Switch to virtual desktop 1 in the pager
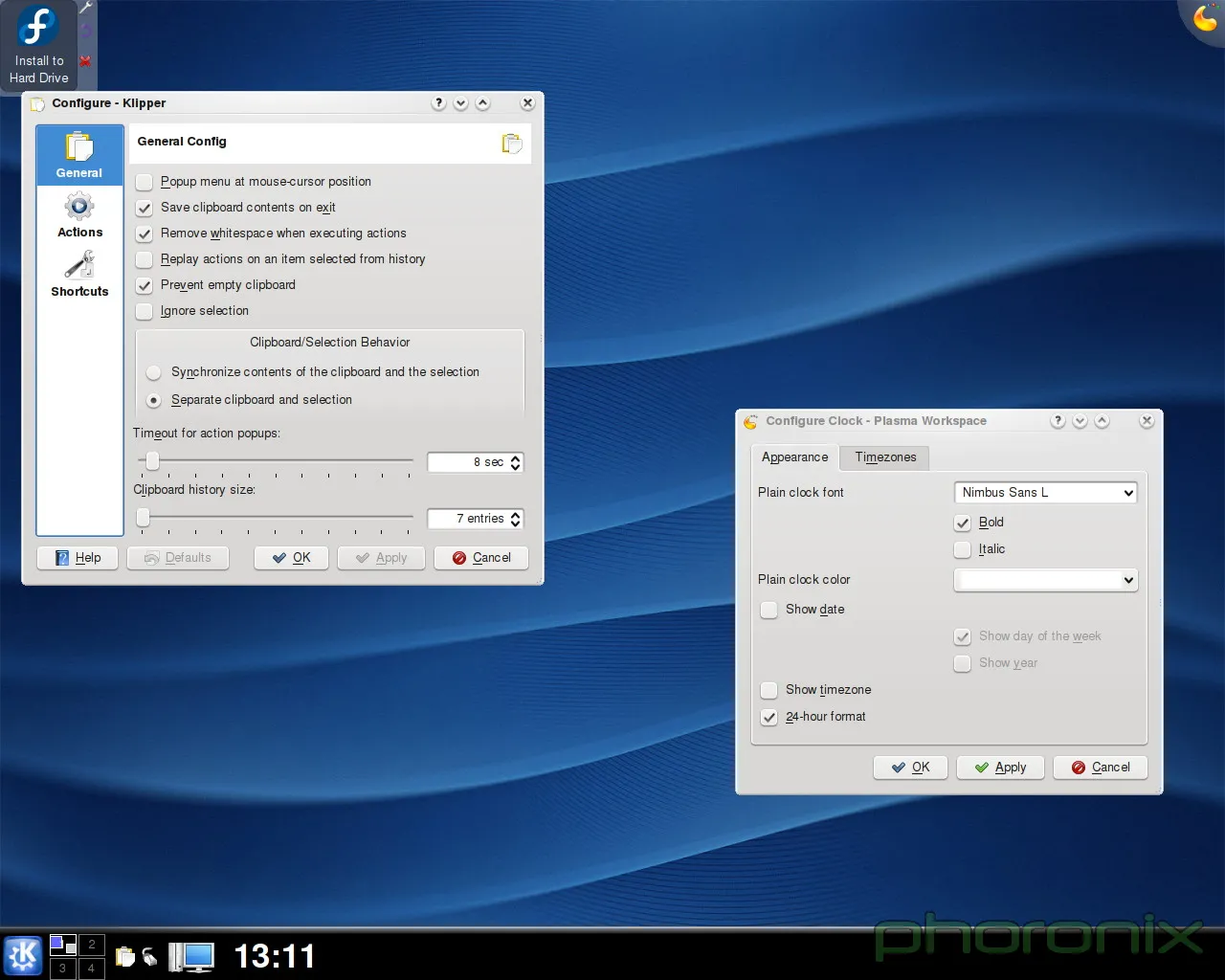This screenshot has width=1225, height=980. 63,945
